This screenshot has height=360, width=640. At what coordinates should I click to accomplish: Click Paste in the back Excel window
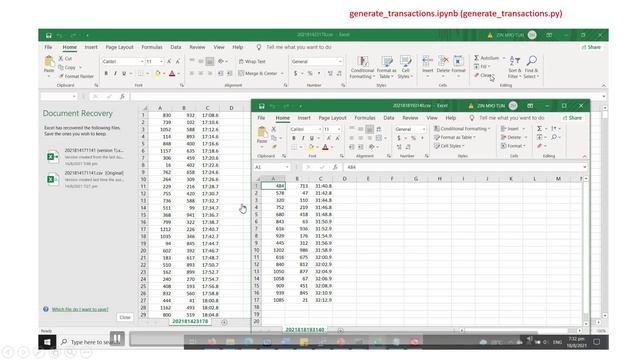pos(49,66)
